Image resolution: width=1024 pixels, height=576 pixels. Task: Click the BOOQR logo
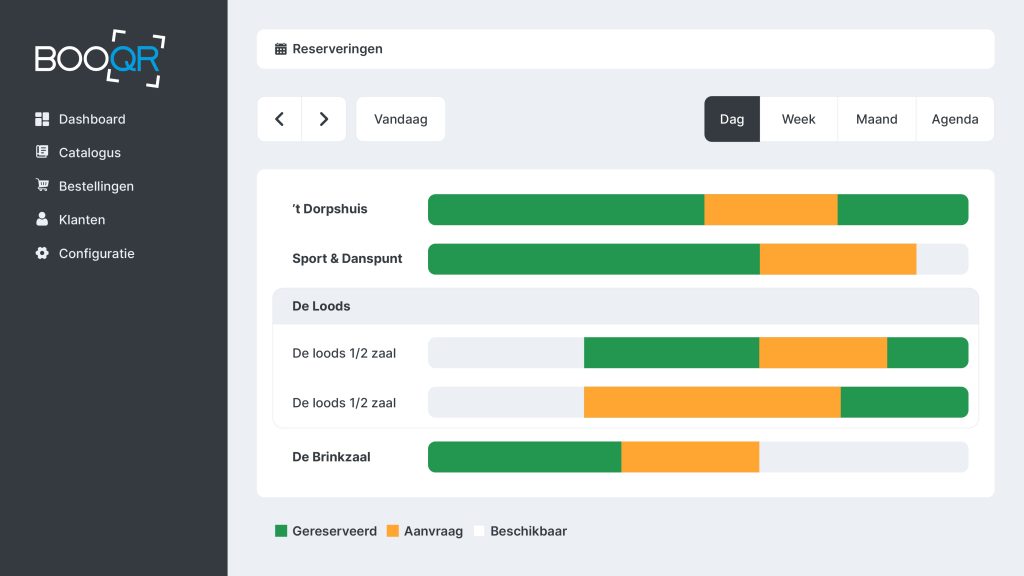99,58
